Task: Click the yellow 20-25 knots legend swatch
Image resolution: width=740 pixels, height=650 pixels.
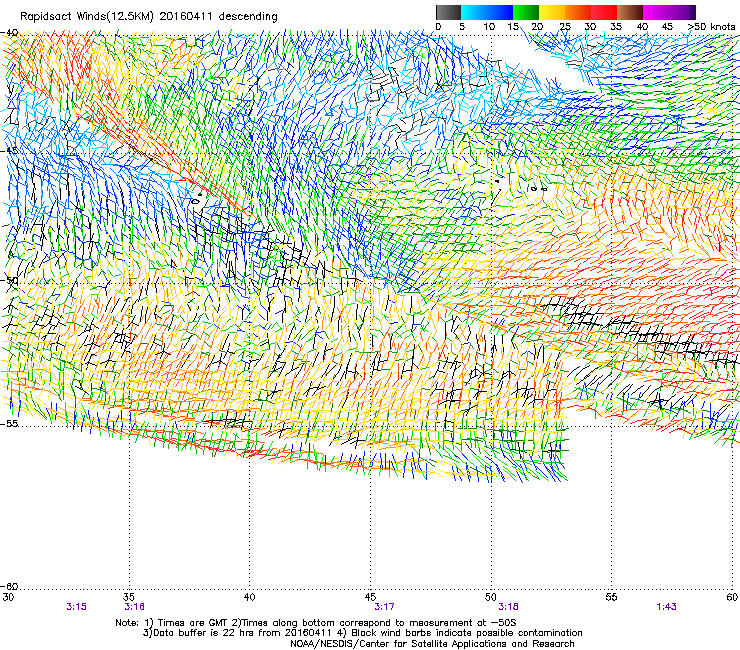Action: (x=552, y=12)
